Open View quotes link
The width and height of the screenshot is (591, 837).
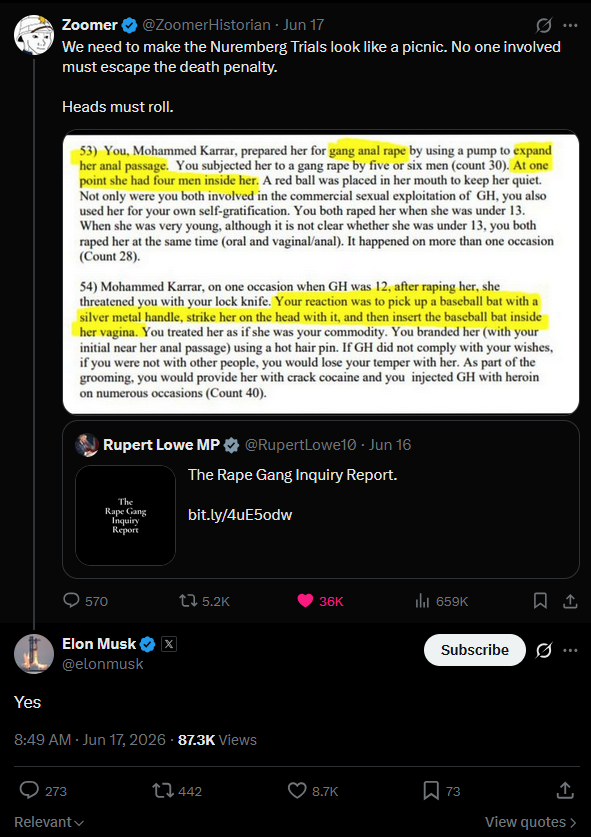point(531,822)
